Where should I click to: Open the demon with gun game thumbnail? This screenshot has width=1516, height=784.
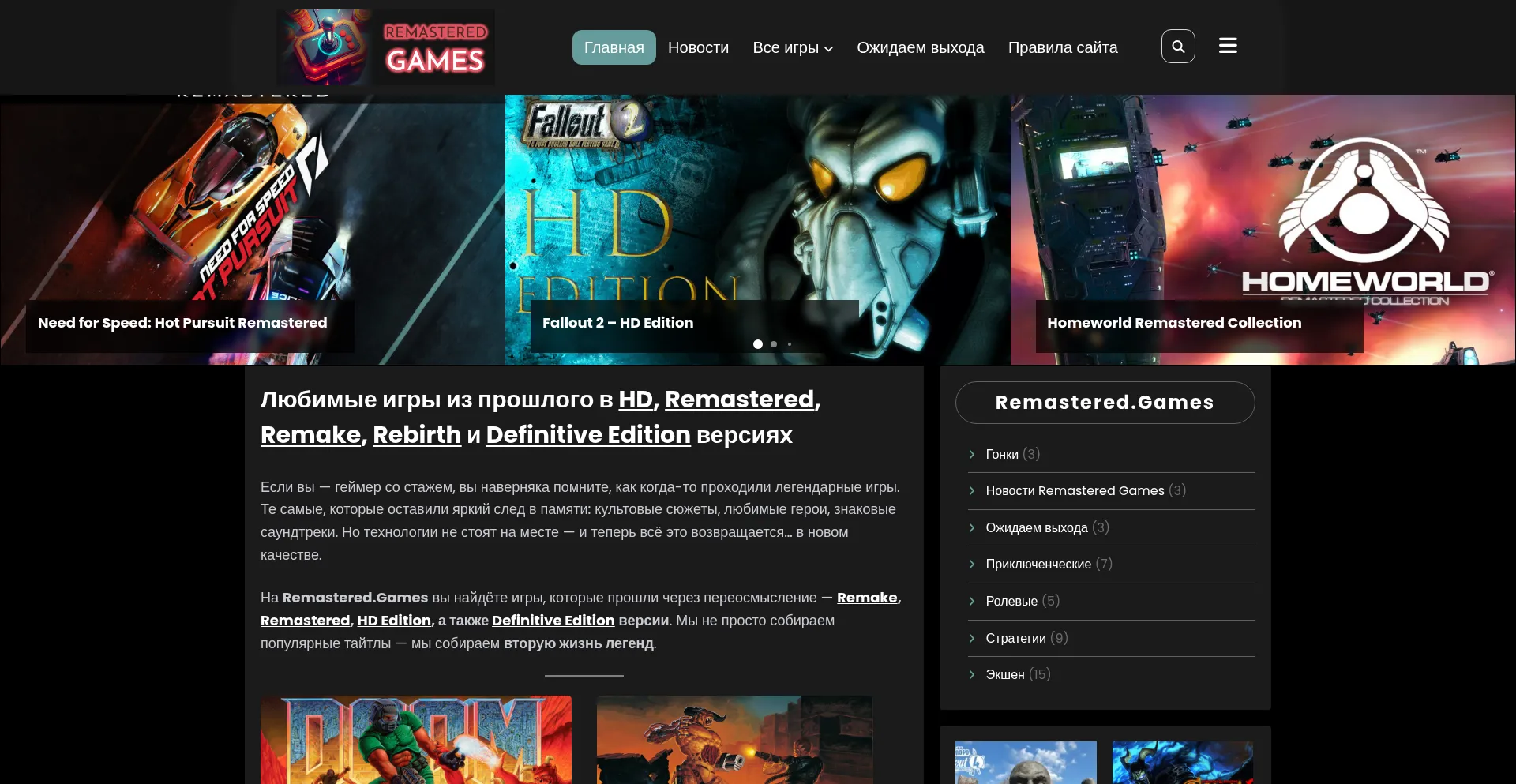click(x=734, y=740)
